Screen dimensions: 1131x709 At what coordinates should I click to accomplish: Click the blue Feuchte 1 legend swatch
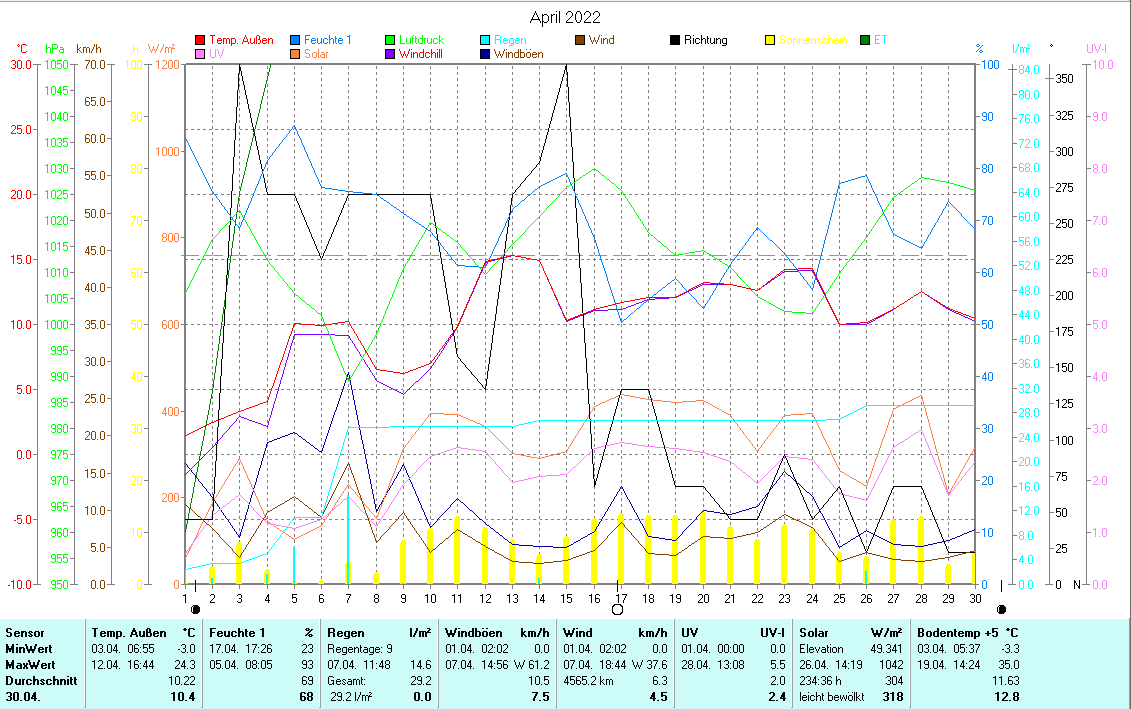(x=294, y=41)
